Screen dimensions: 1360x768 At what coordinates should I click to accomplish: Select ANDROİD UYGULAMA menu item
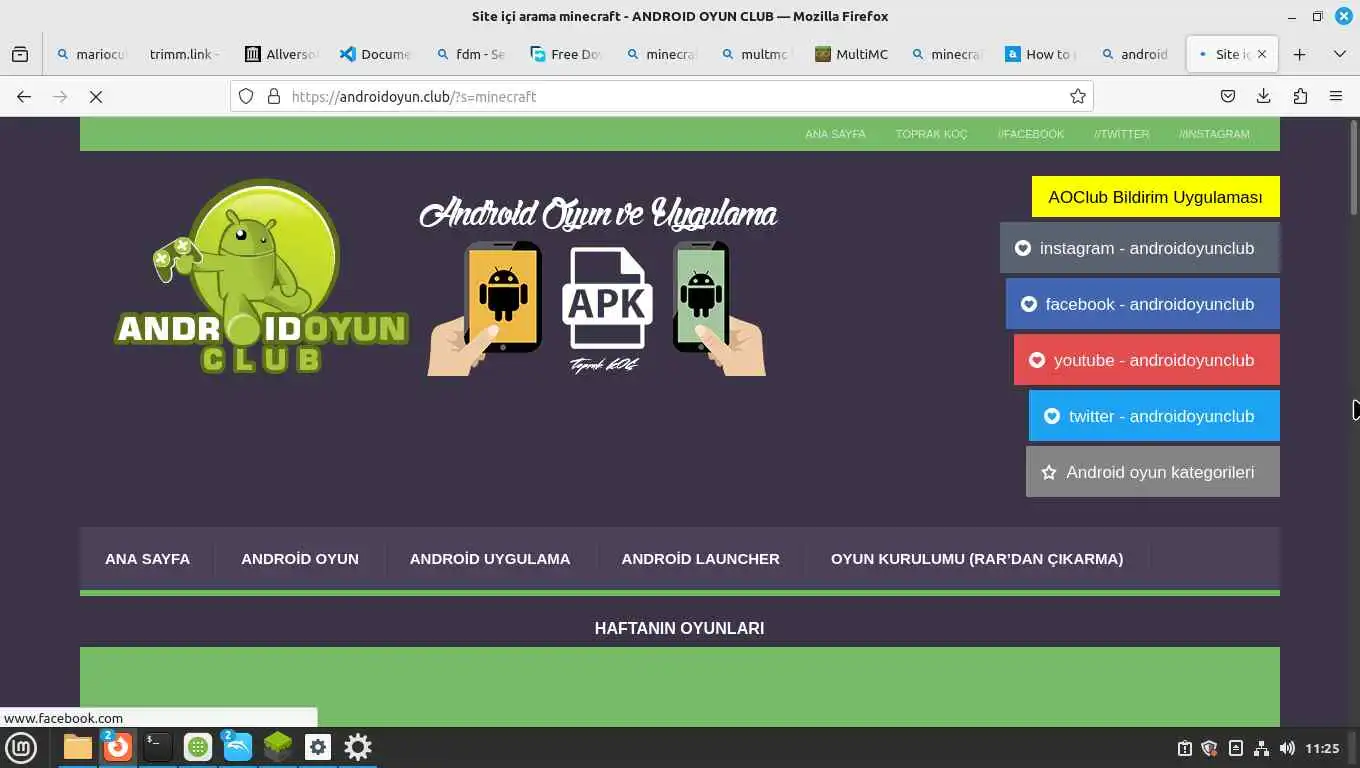pos(490,559)
